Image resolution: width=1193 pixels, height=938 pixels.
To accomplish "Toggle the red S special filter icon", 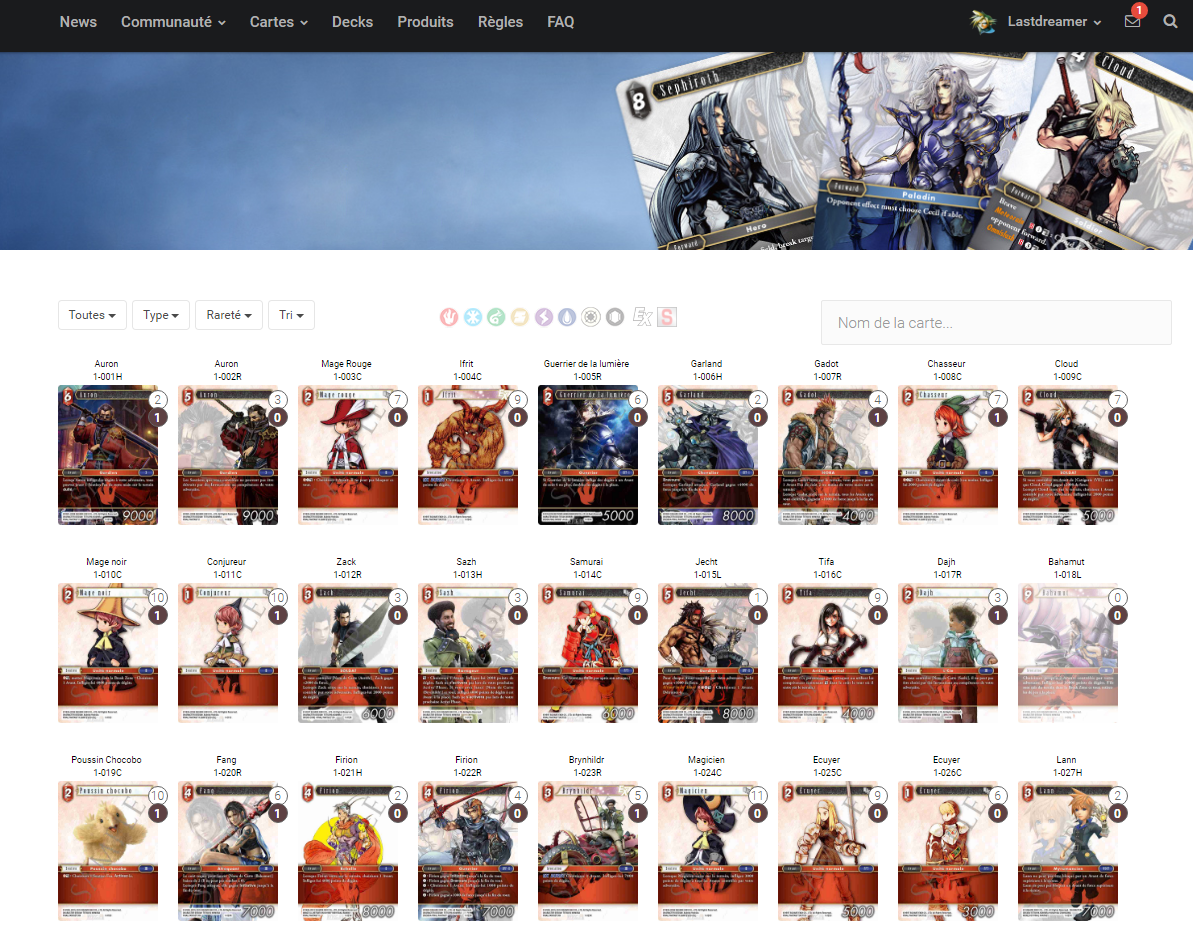I will pos(667,317).
